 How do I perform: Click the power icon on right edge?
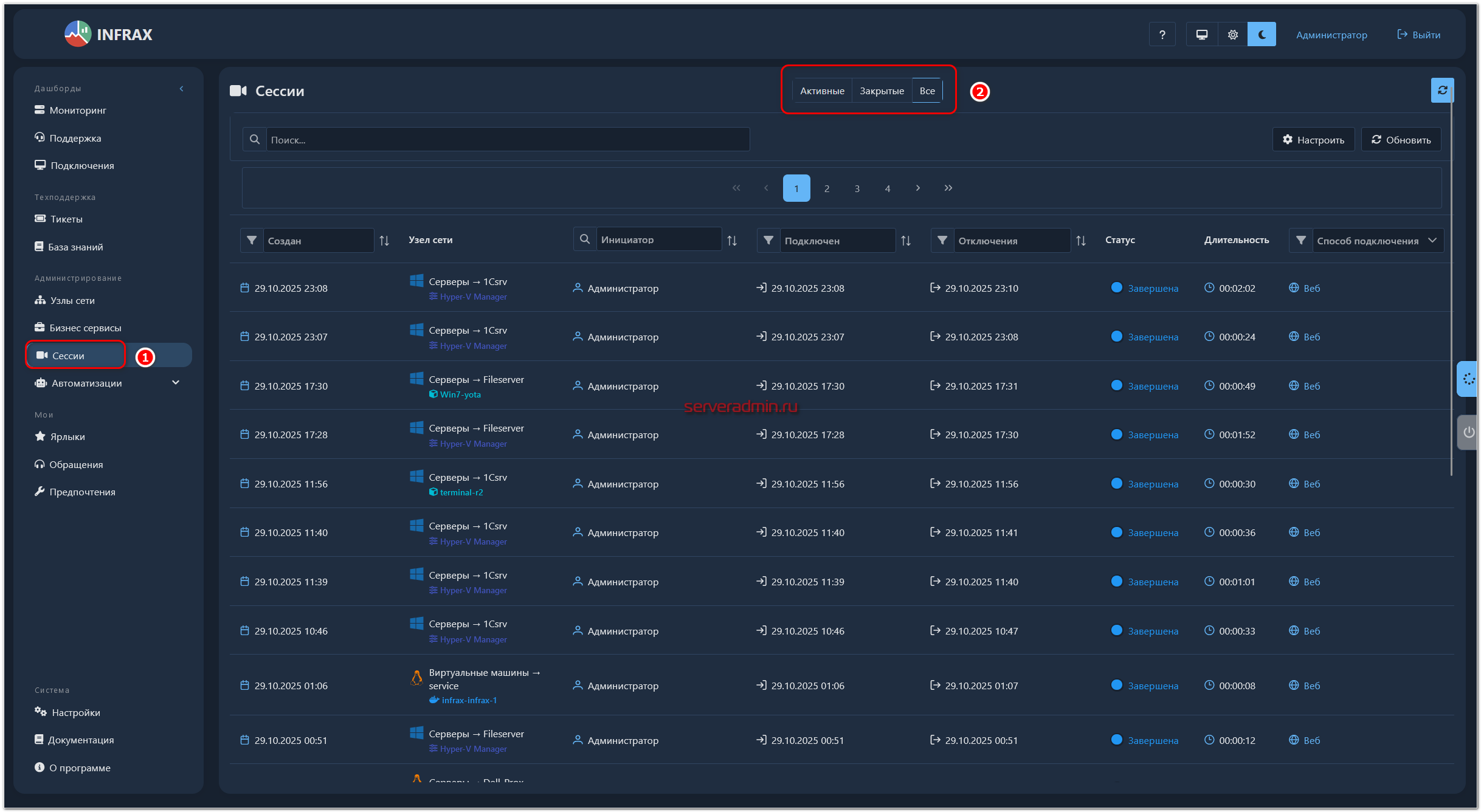coord(1469,432)
